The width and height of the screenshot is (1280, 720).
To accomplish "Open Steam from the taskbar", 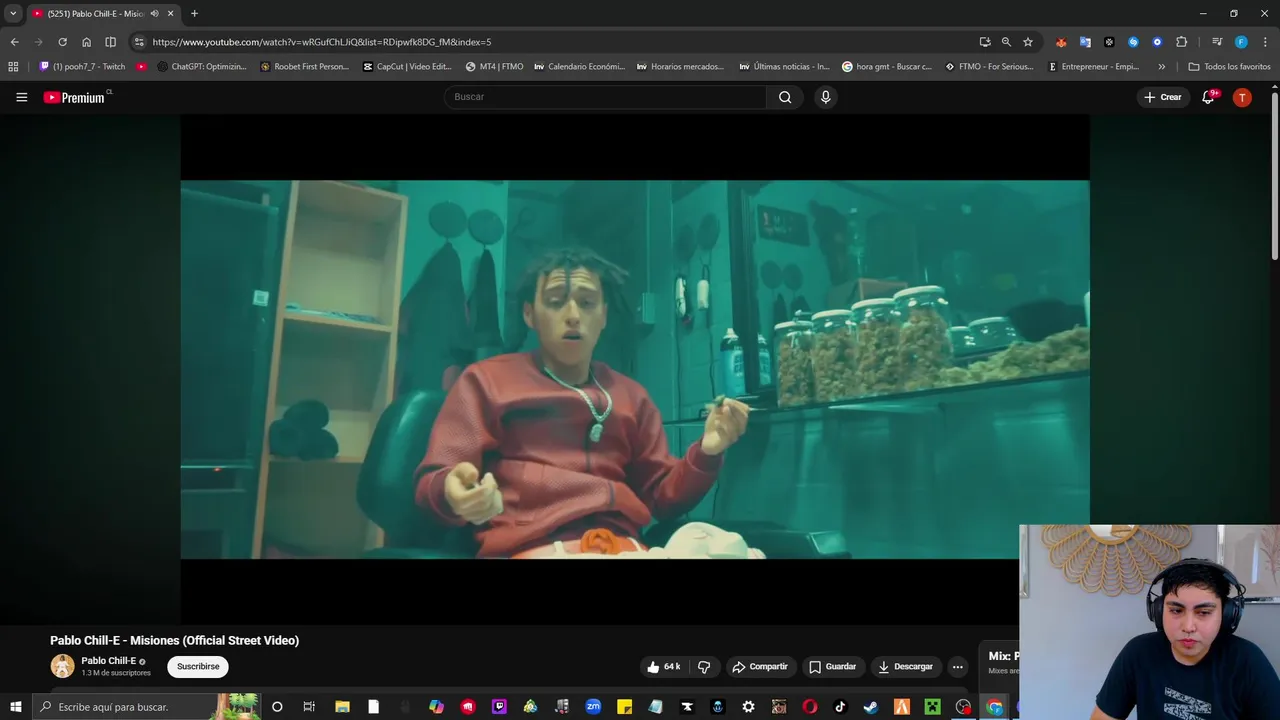I will click(x=871, y=707).
